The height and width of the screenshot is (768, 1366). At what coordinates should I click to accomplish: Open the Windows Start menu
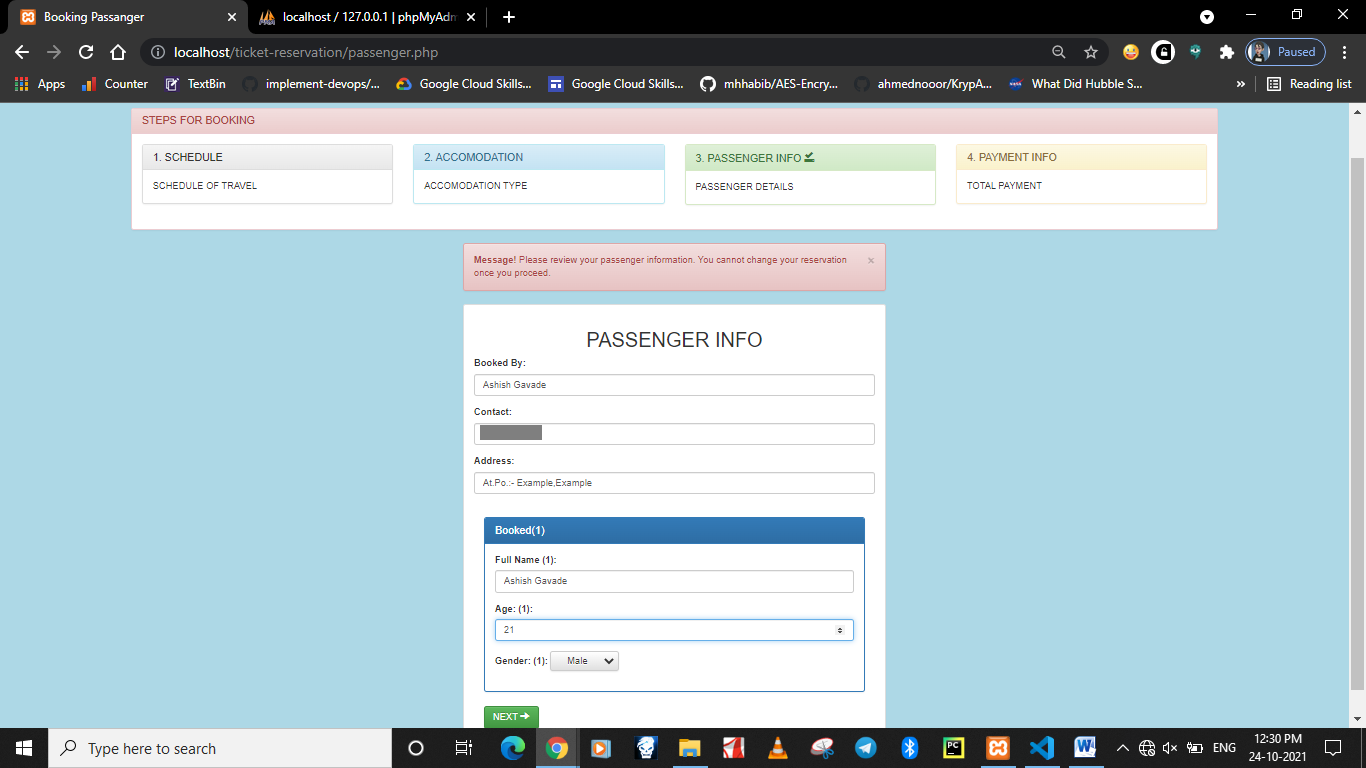click(x=24, y=748)
